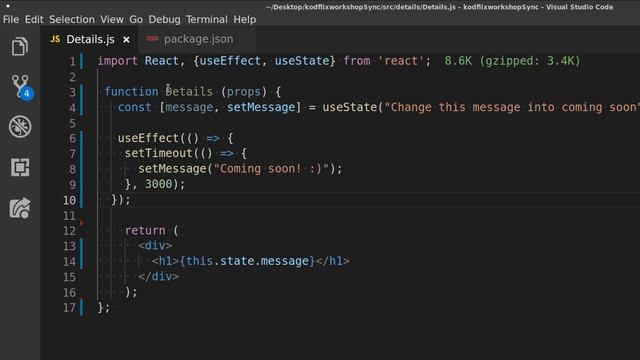Click the word 'useEffect' in the import line

[x=230, y=61]
